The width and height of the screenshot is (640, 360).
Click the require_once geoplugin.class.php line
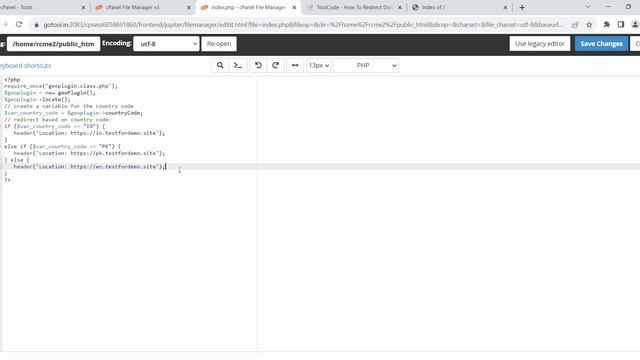point(61,86)
